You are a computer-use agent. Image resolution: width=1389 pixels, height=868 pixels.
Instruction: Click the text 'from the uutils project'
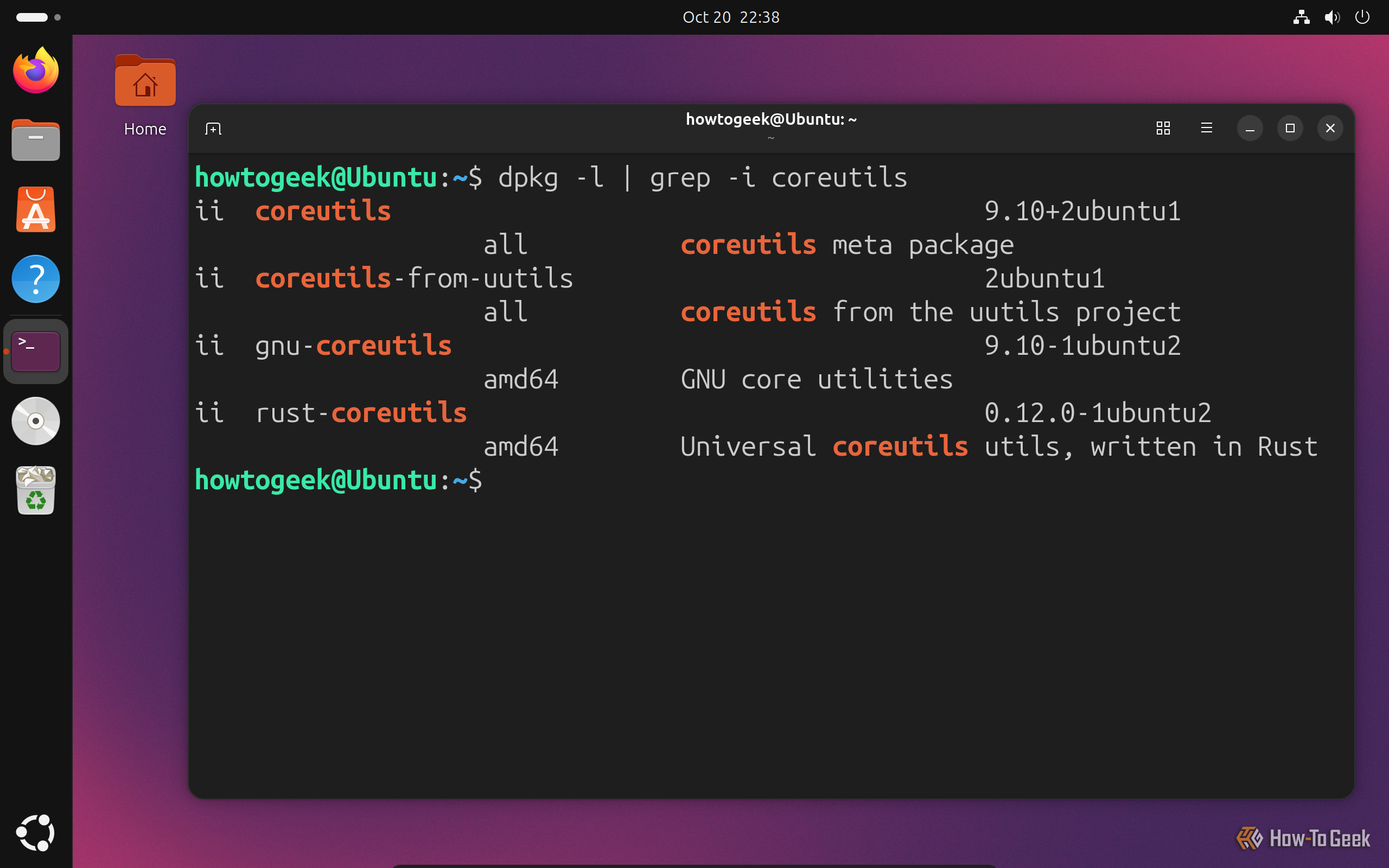tap(1006, 312)
